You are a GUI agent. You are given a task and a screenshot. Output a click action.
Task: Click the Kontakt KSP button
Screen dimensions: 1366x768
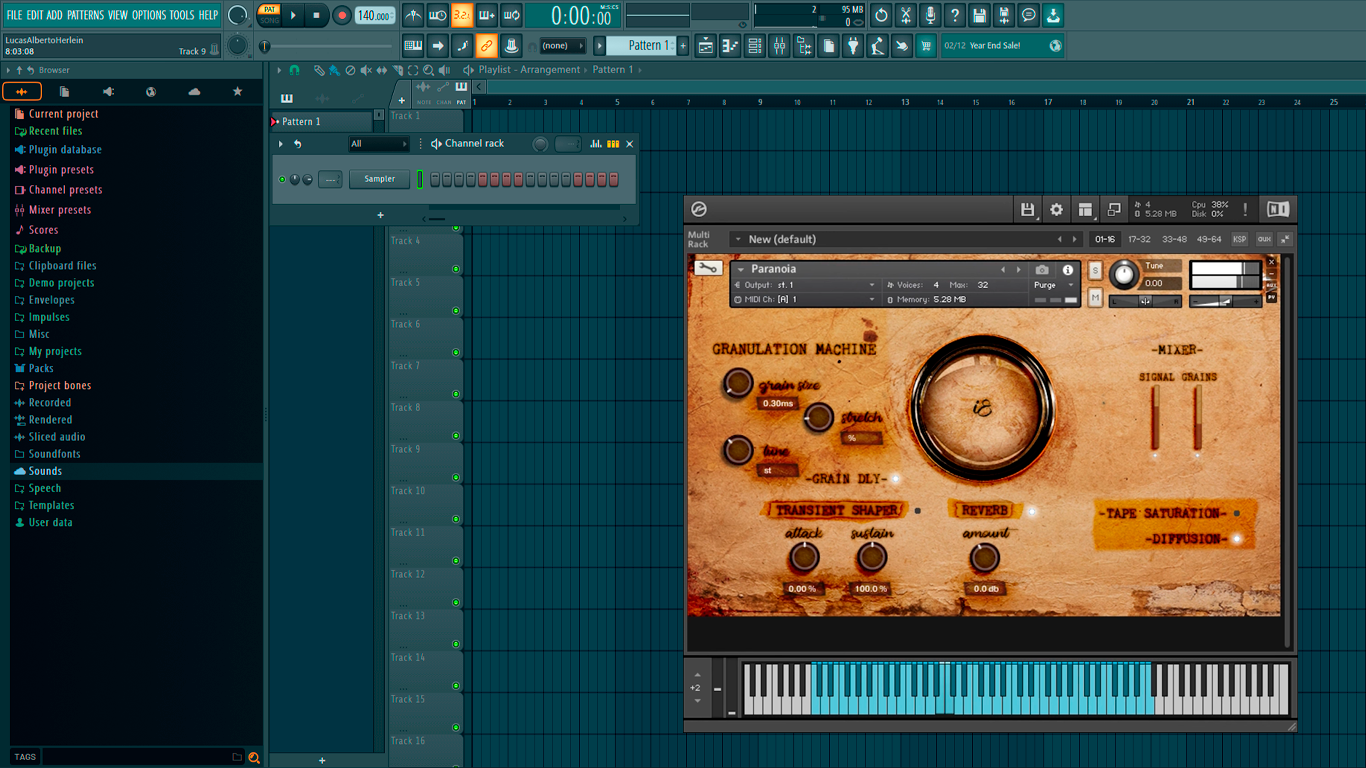(x=1239, y=239)
